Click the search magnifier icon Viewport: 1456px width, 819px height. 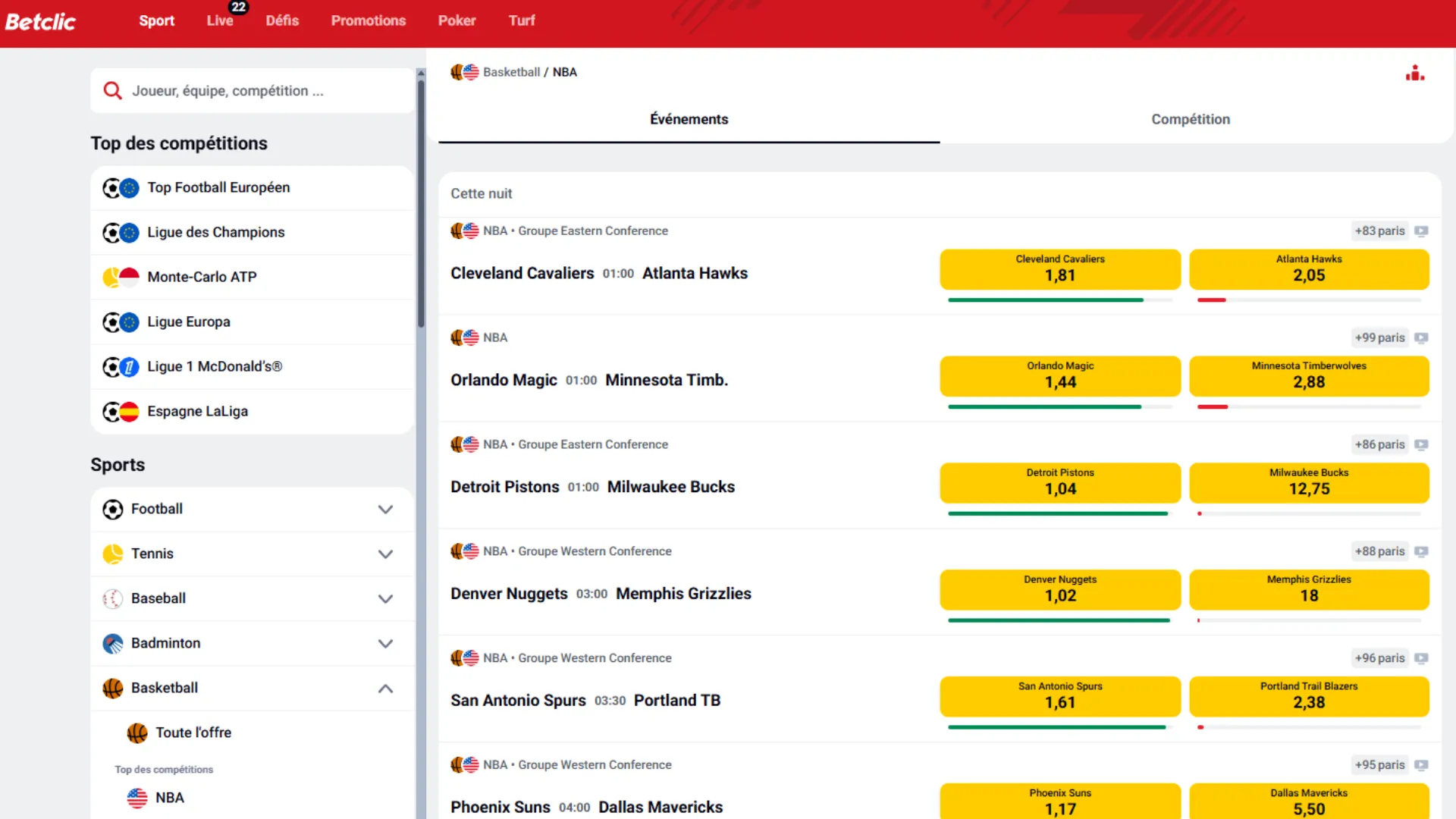click(x=112, y=90)
